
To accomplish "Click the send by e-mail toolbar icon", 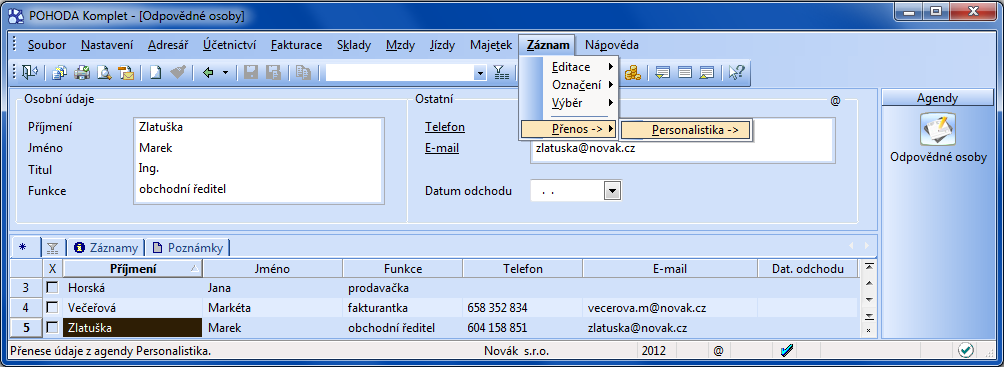I will [x=126, y=72].
